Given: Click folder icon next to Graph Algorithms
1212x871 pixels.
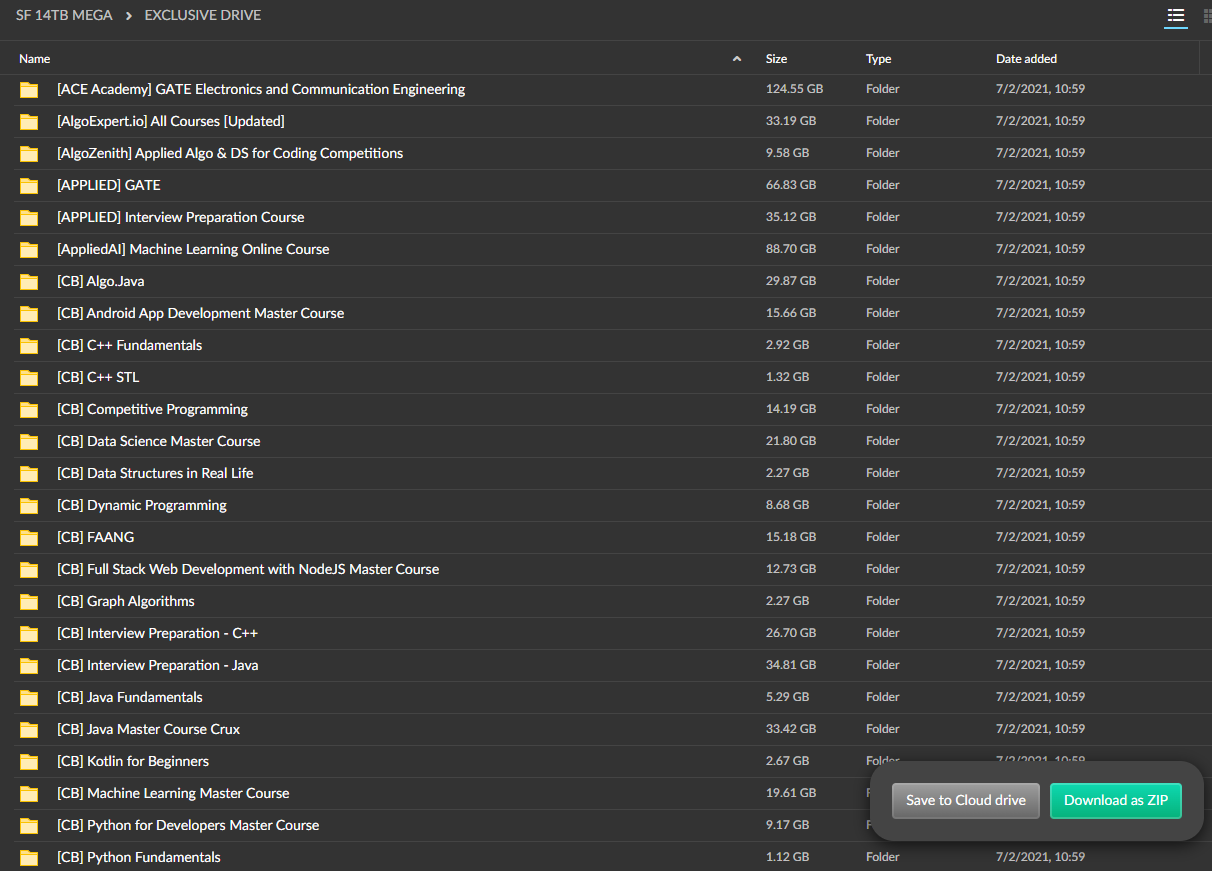Looking at the screenshot, I should coord(29,602).
